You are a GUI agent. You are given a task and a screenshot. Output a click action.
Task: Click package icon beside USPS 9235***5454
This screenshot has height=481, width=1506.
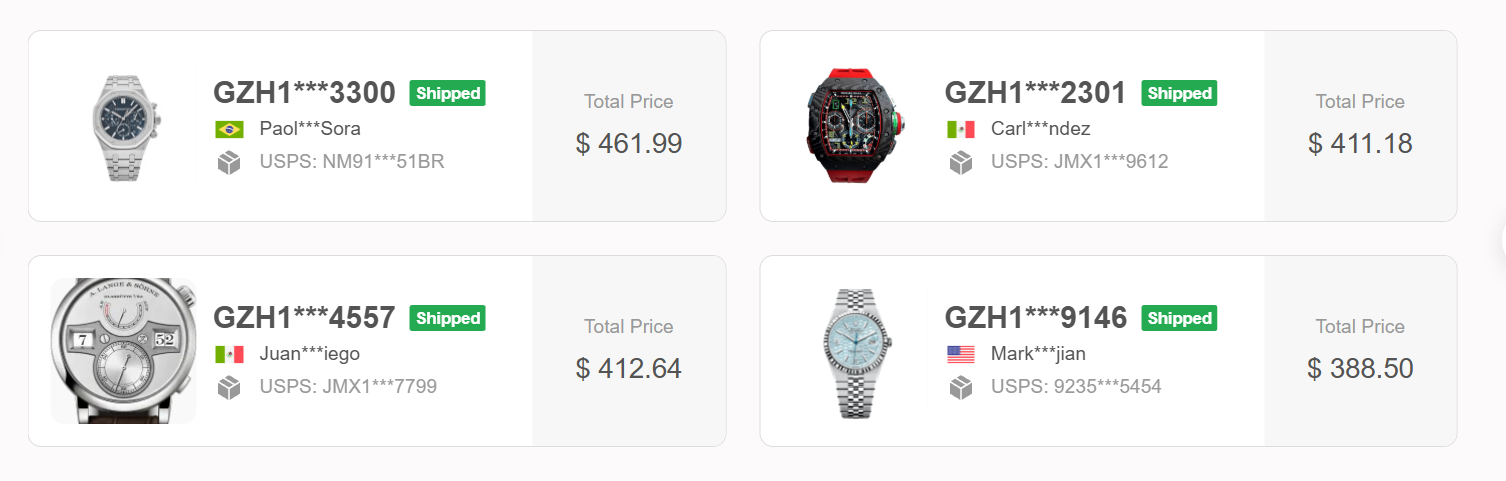click(961, 387)
